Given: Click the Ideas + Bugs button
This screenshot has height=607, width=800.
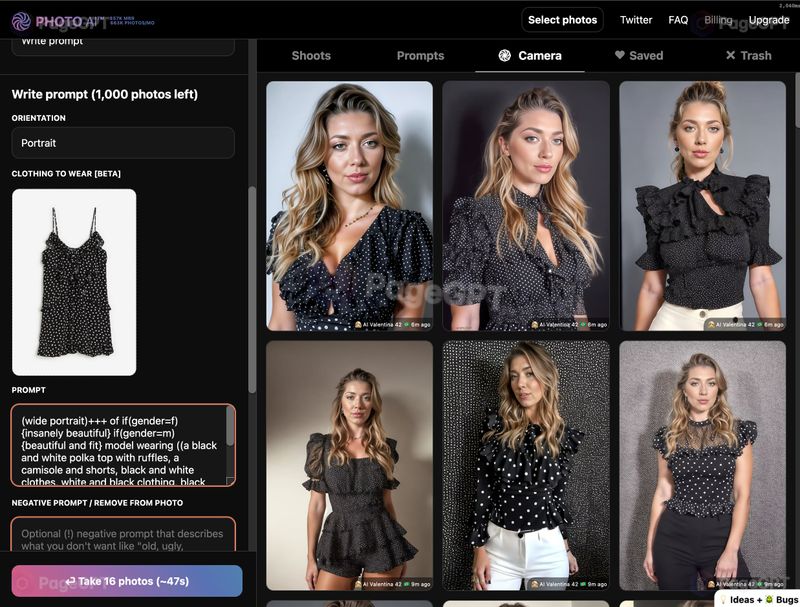Looking at the screenshot, I should (758, 599).
